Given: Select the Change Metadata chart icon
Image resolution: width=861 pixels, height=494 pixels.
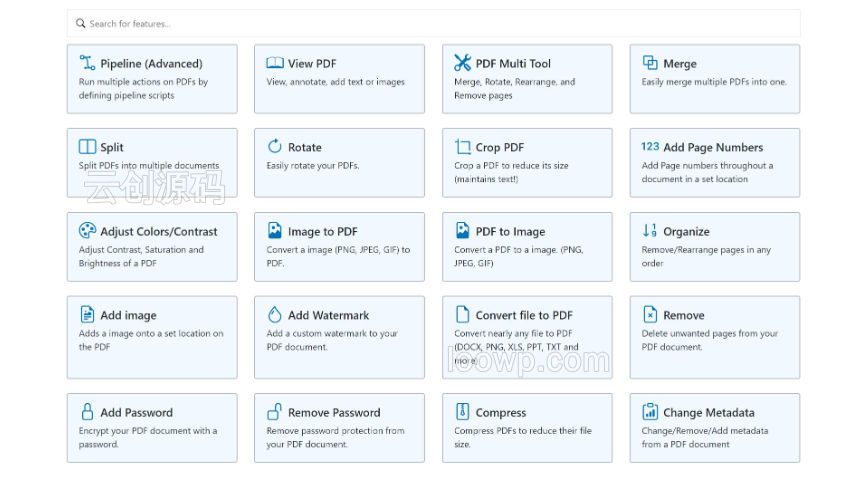Looking at the screenshot, I should (x=650, y=411).
